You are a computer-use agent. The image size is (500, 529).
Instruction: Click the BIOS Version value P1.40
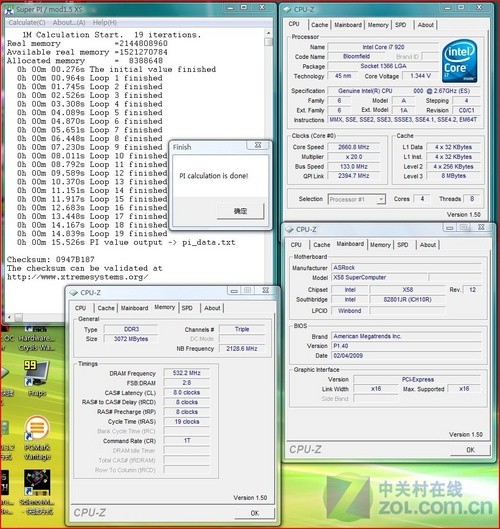tap(406, 346)
